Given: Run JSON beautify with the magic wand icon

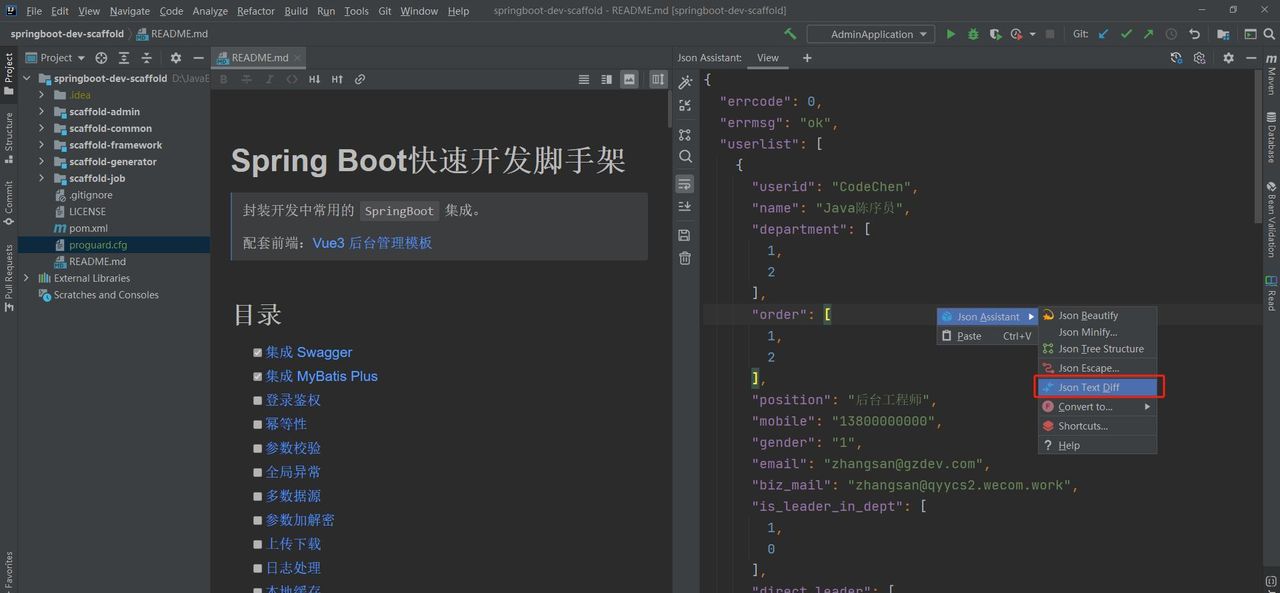Looking at the screenshot, I should pyautogui.click(x=685, y=81).
